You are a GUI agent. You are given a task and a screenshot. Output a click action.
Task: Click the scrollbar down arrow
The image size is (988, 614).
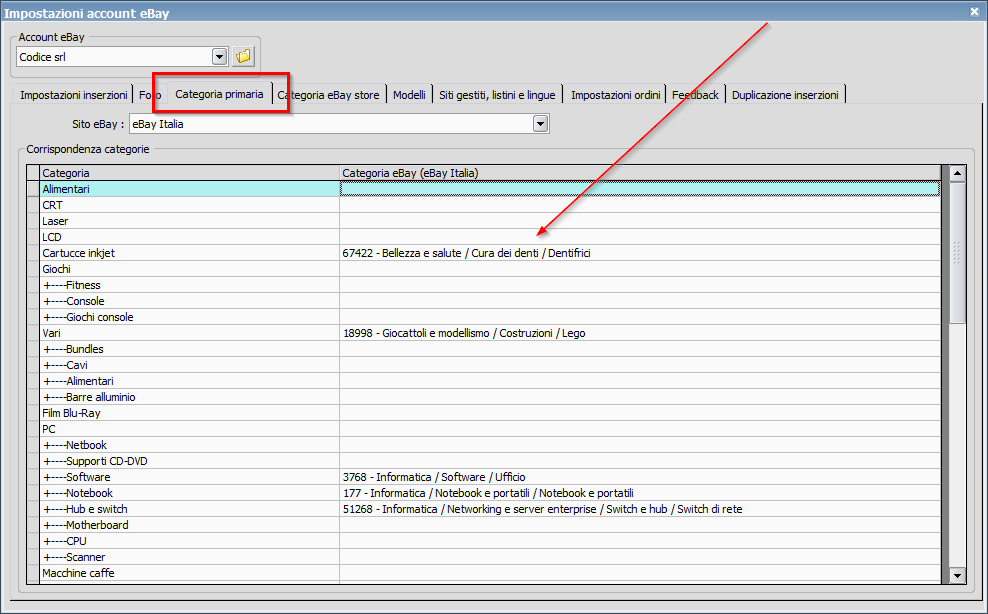(957, 575)
